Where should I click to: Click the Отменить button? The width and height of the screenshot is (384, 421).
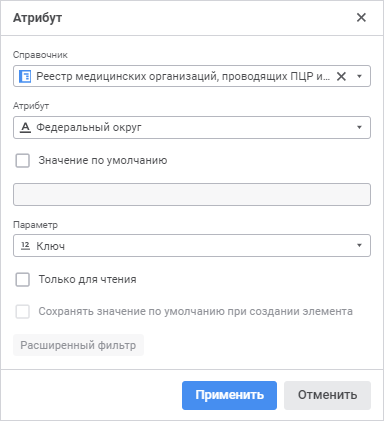point(327,395)
